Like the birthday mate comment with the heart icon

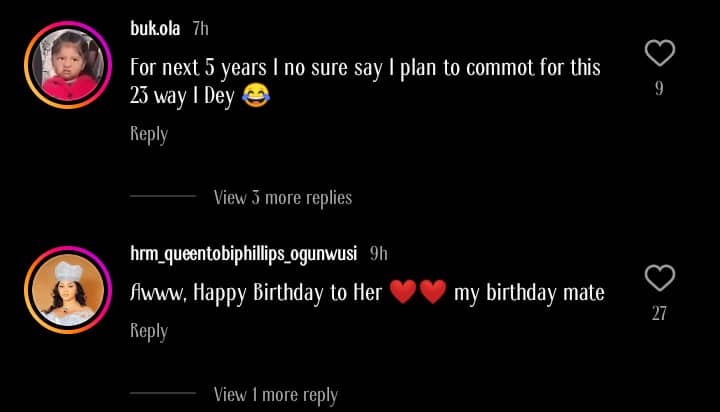click(659, 277)
